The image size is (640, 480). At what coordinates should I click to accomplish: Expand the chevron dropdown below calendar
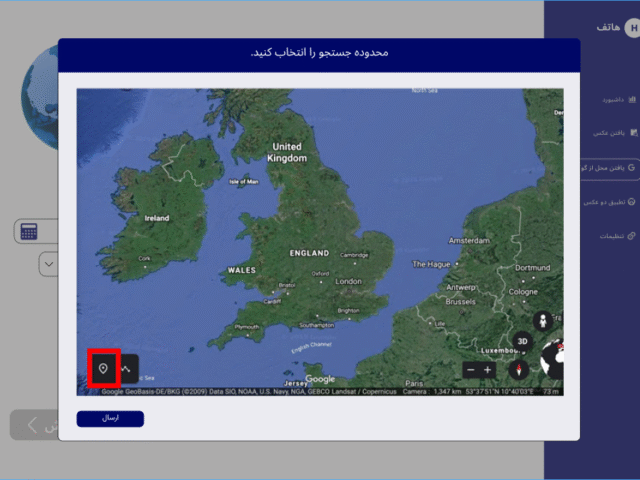point(48,265)
